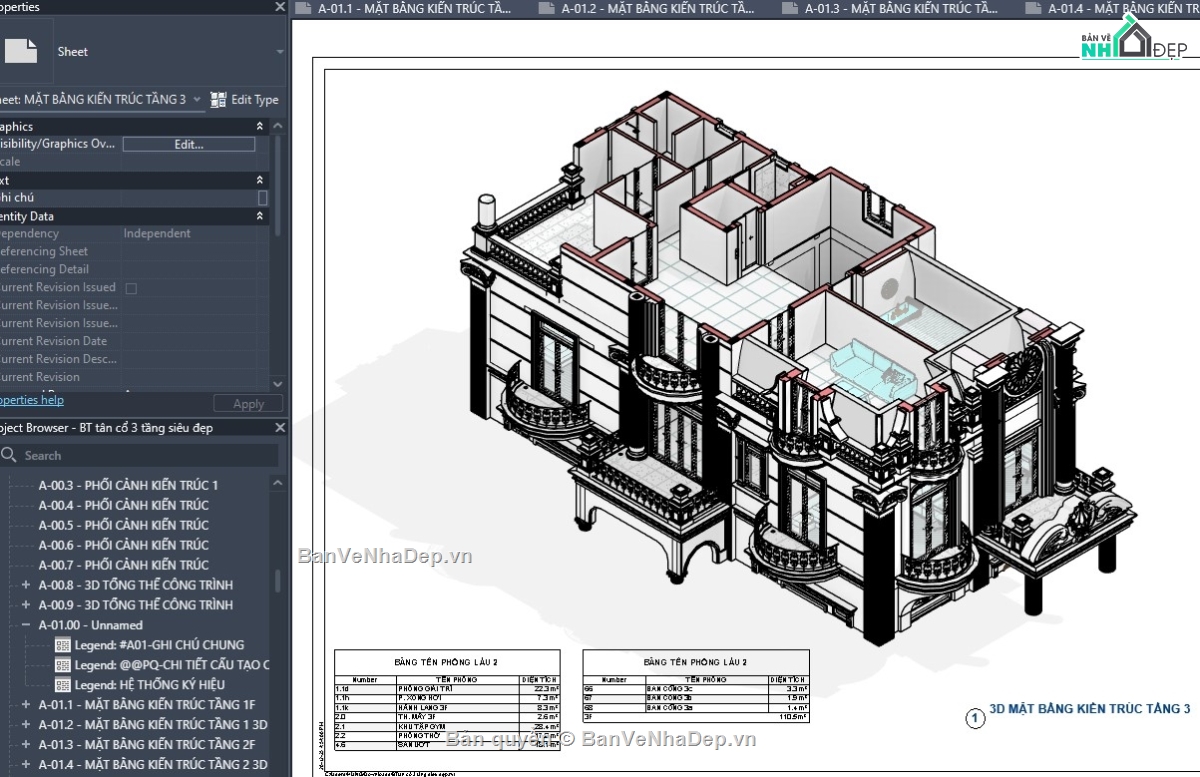
Task: Close the Project Browser panel
Action: [x=279, y=428]
